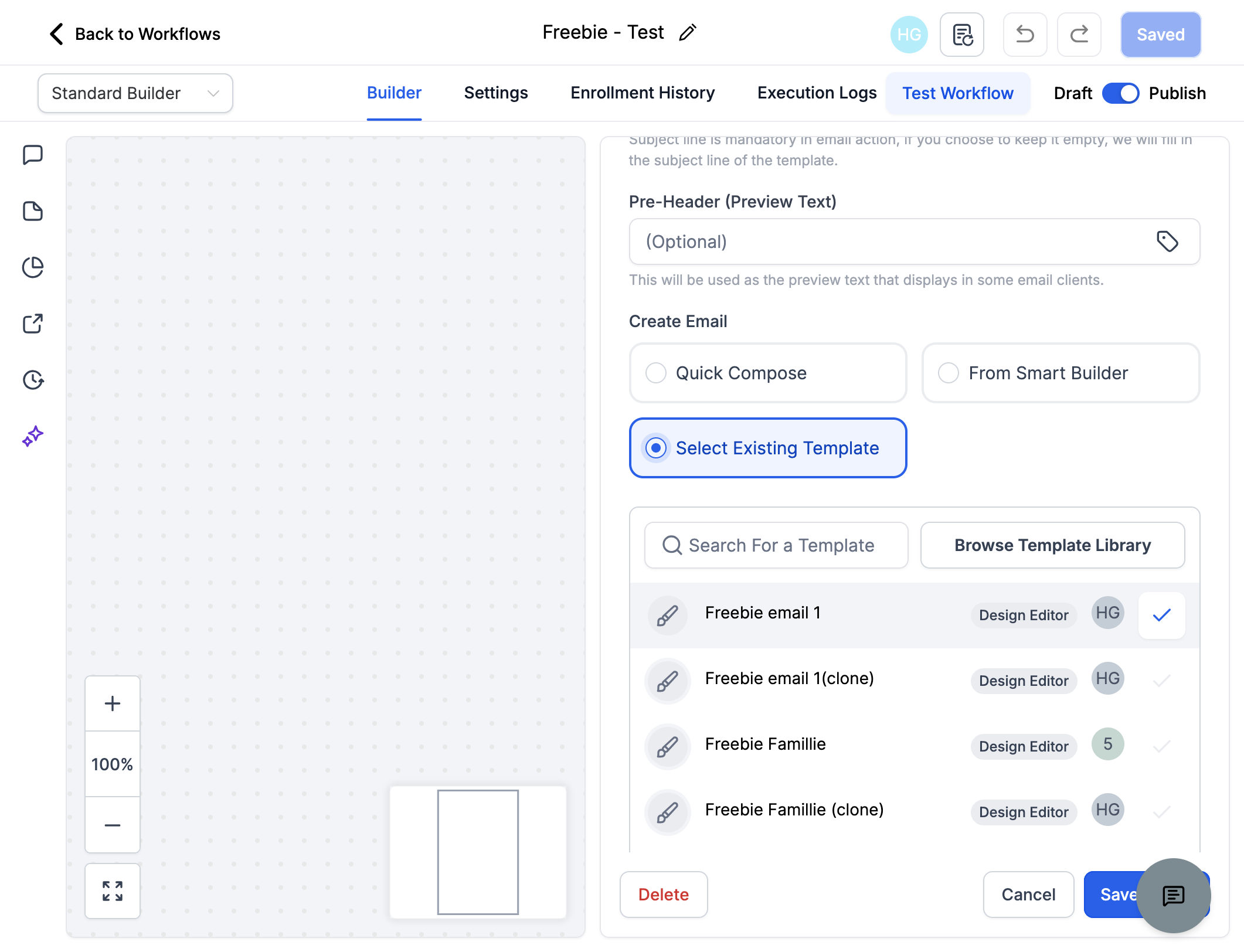
Task: Edit workflow name with pencil icon
Action: tap(688, 33)
